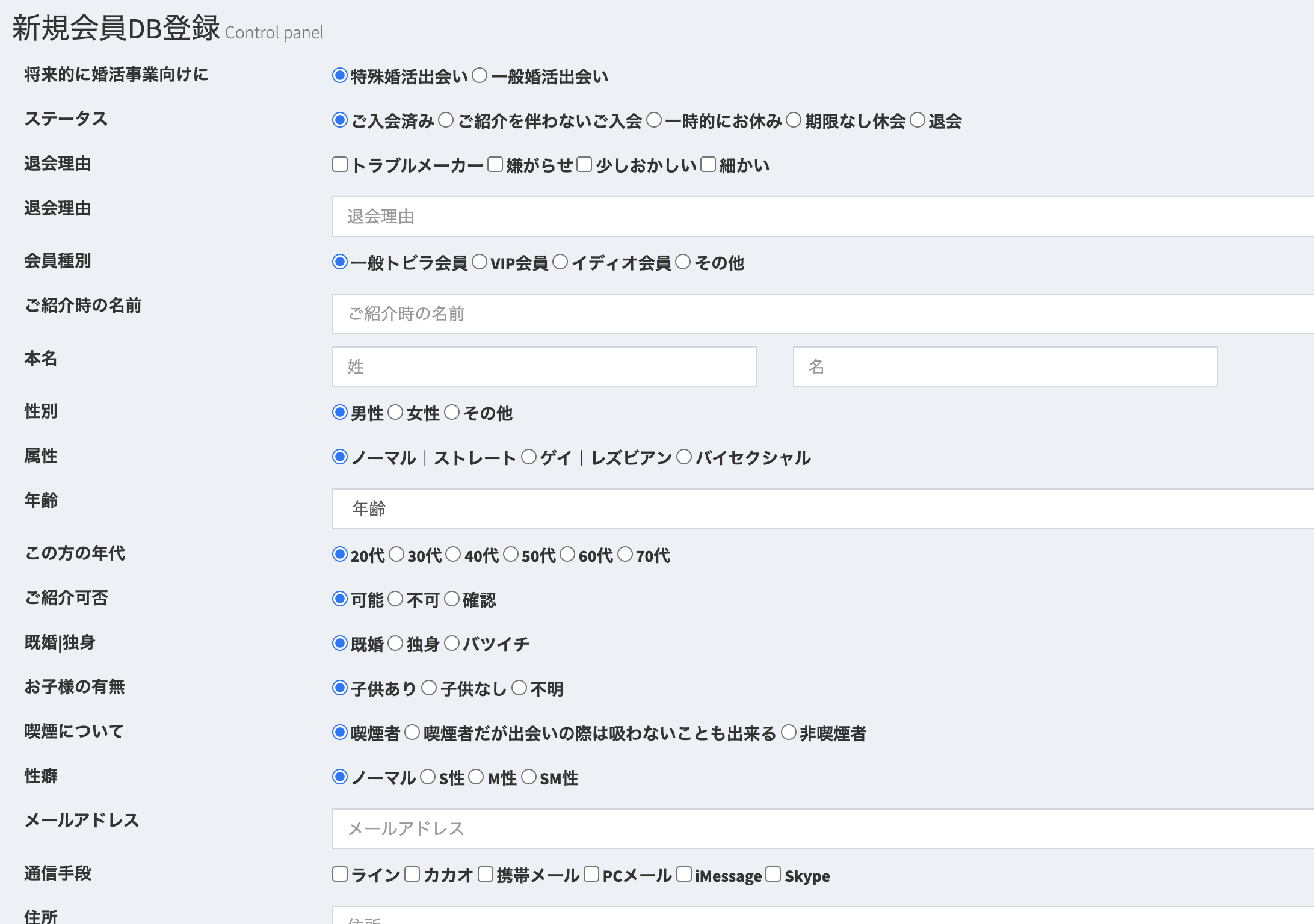Set ご紹介可否 to 不可

pyautogui.click(x=395, y=599)
